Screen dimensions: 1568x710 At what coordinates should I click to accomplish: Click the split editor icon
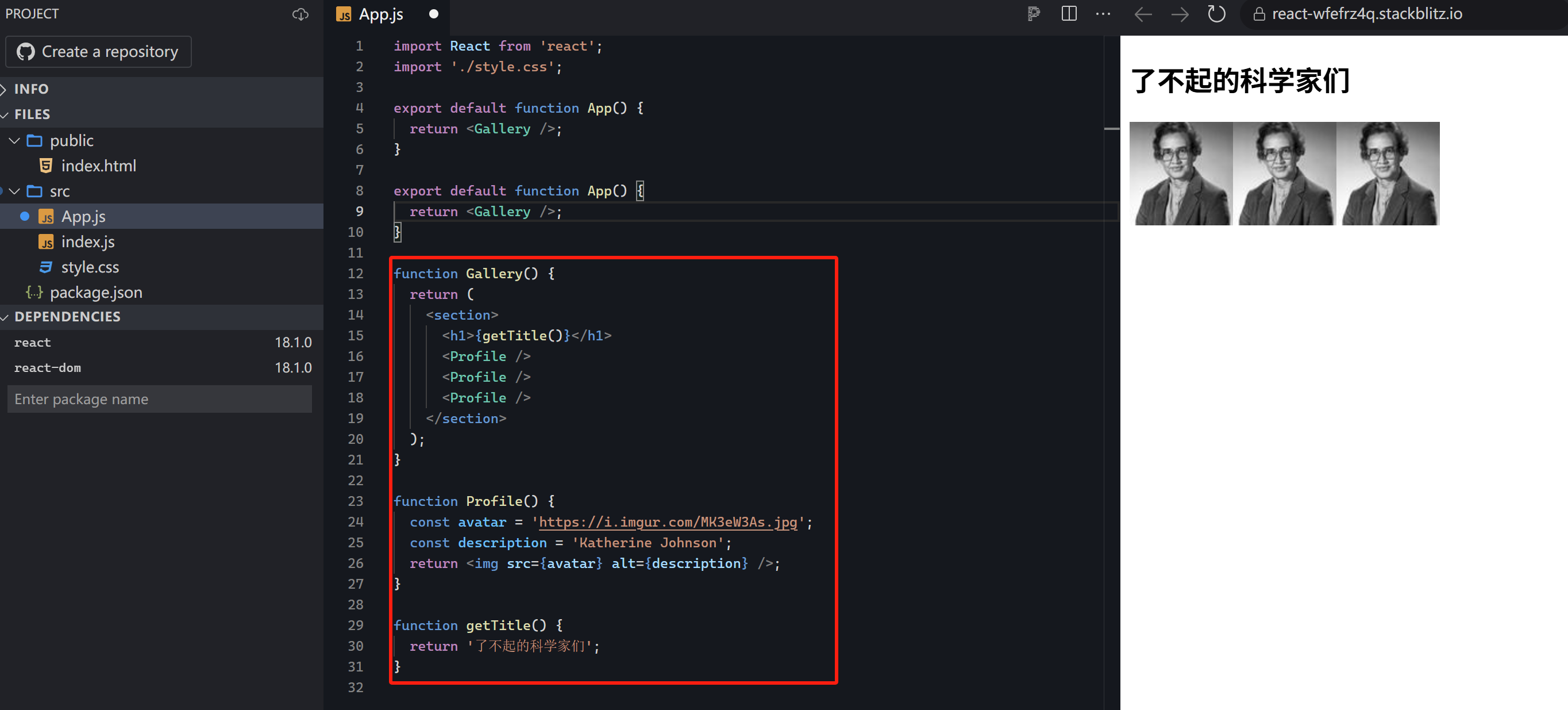pos(1069,14)
